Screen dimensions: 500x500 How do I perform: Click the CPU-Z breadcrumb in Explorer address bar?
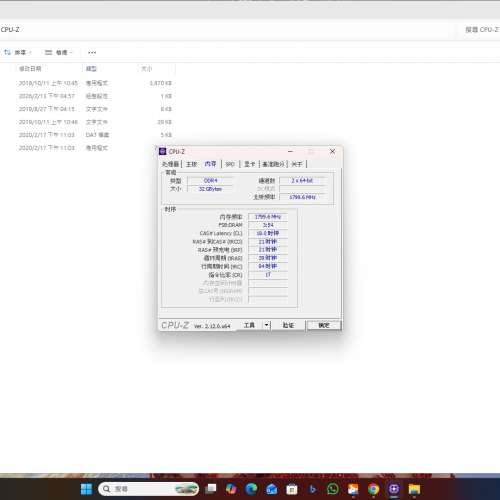click(x=10, y=30)
